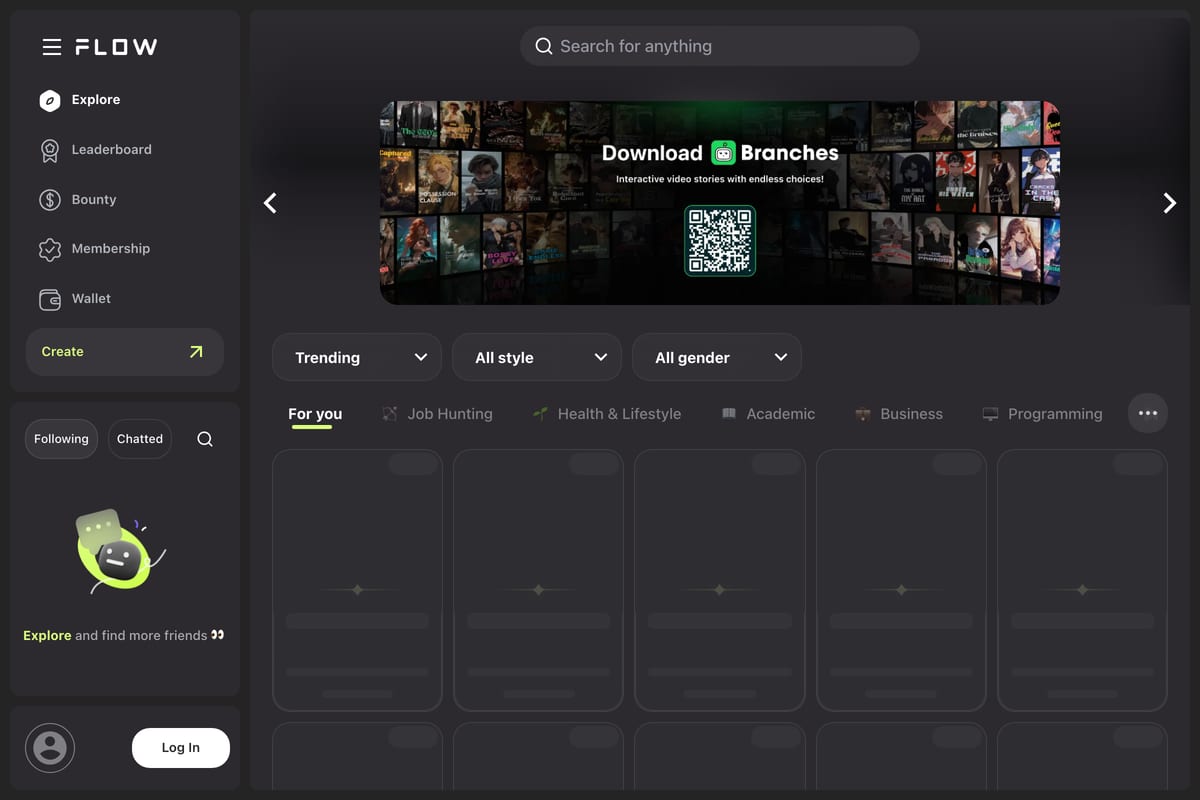Open the sidebar chat search icon
The height and width of the screenshot is (800, 1200).
pyautogui.click(x=205, y=439)
